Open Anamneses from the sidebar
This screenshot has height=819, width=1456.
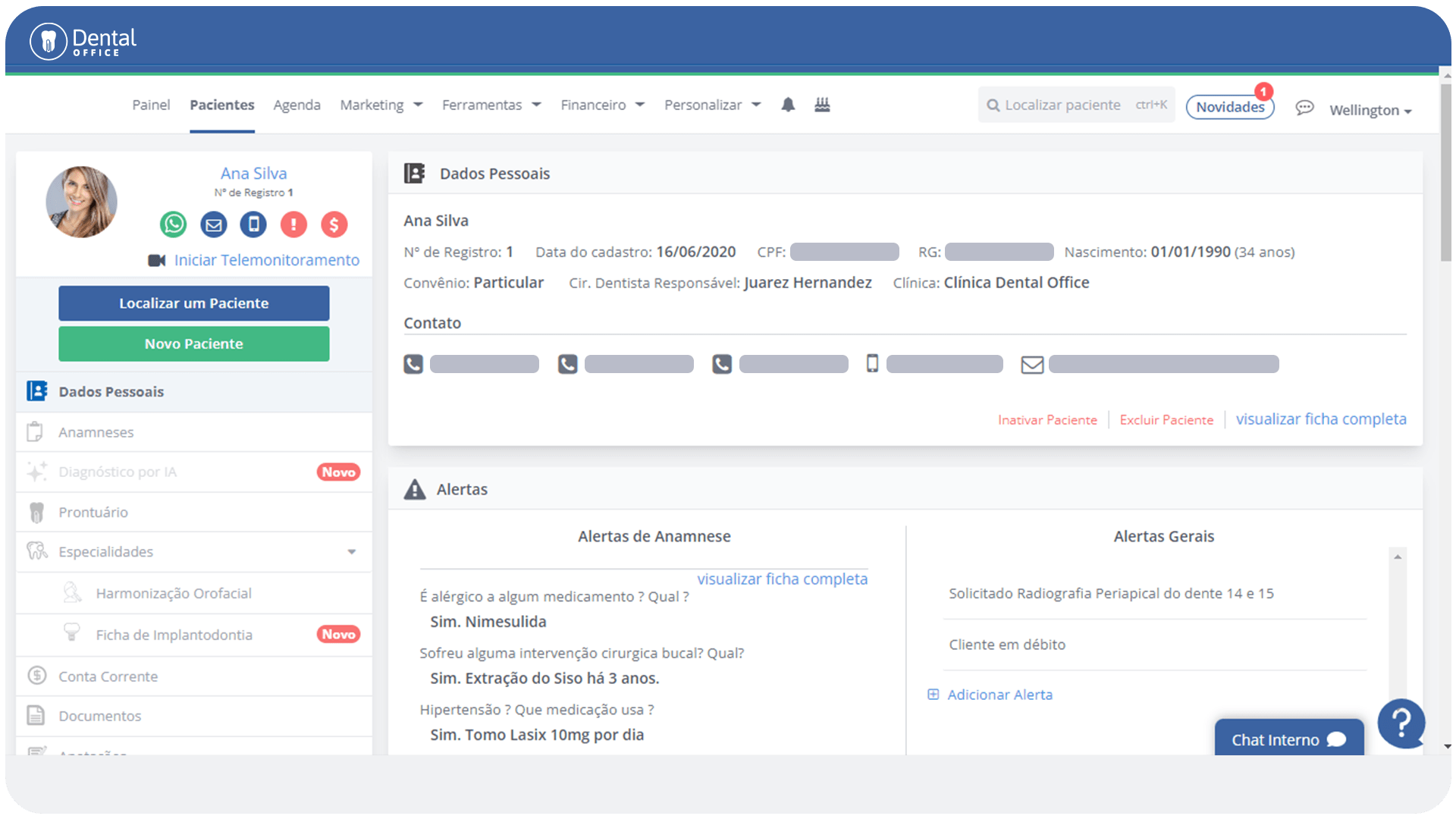click(x=194, y=432)
